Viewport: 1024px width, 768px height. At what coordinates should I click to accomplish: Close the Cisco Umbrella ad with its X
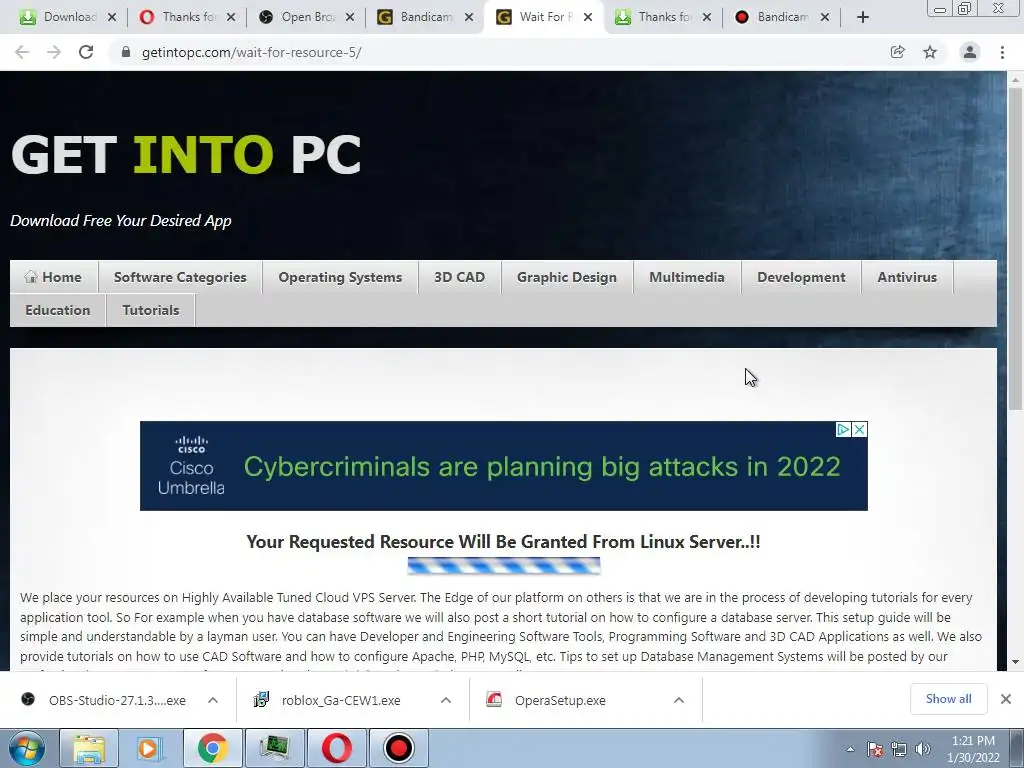860,430
